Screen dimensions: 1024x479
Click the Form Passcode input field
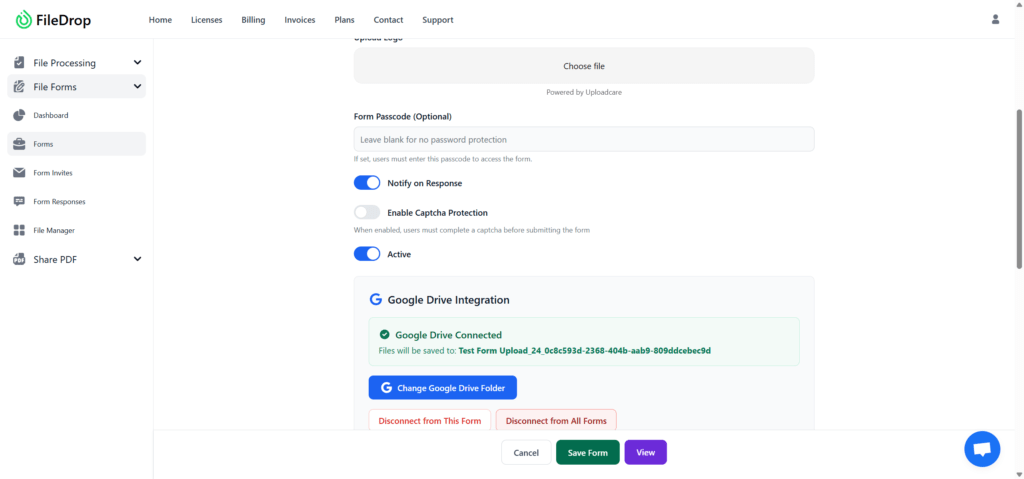click(583, 139)
